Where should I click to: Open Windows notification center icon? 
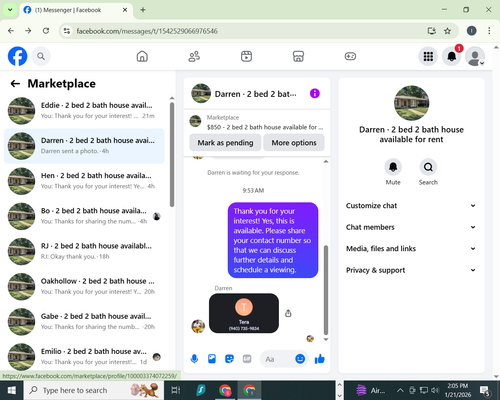coord(485,390)
